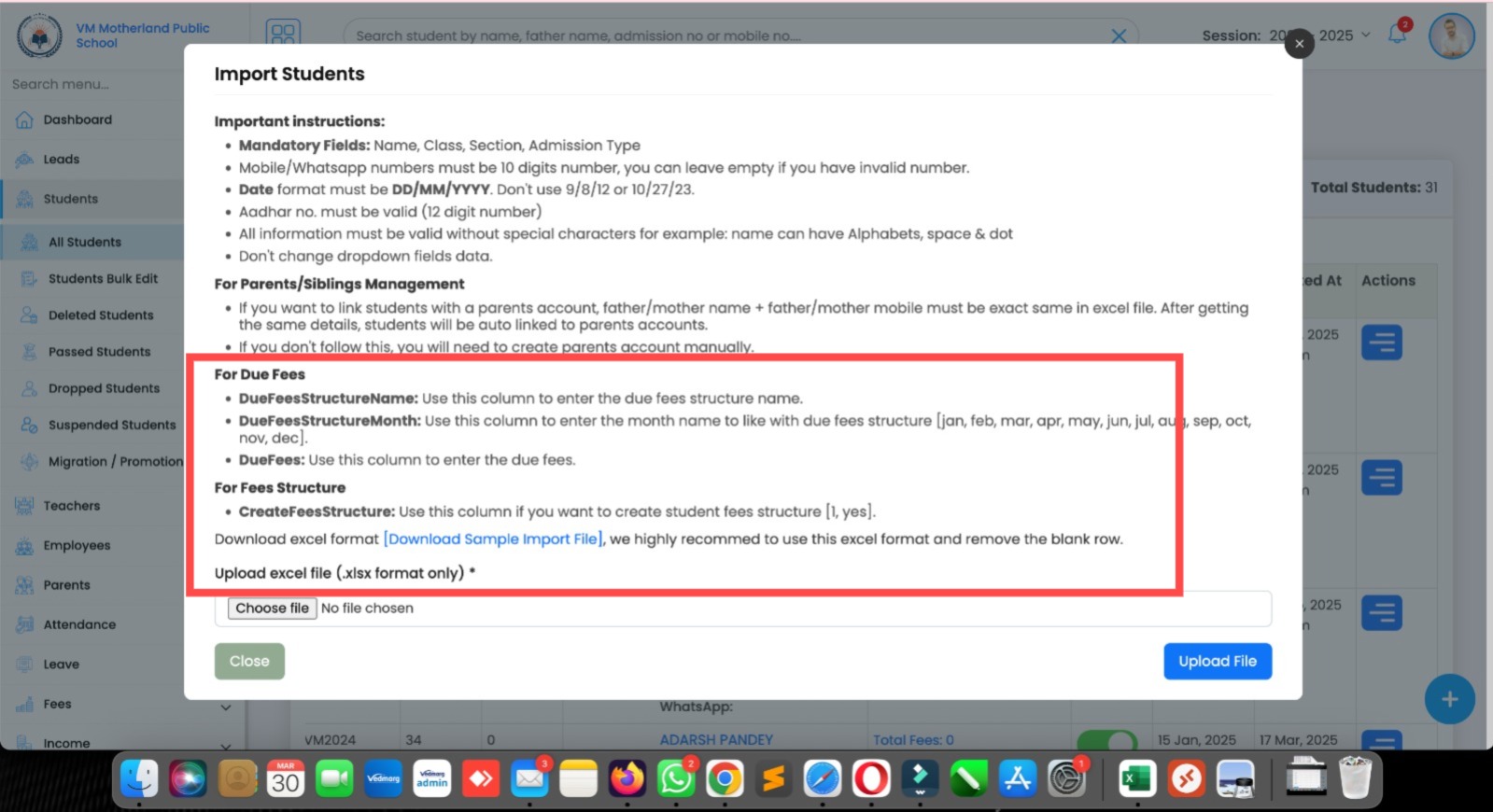Open FaceTime from the dock
The height and width of the screenshot is (812, 1493).
click(x=333, y=778)
